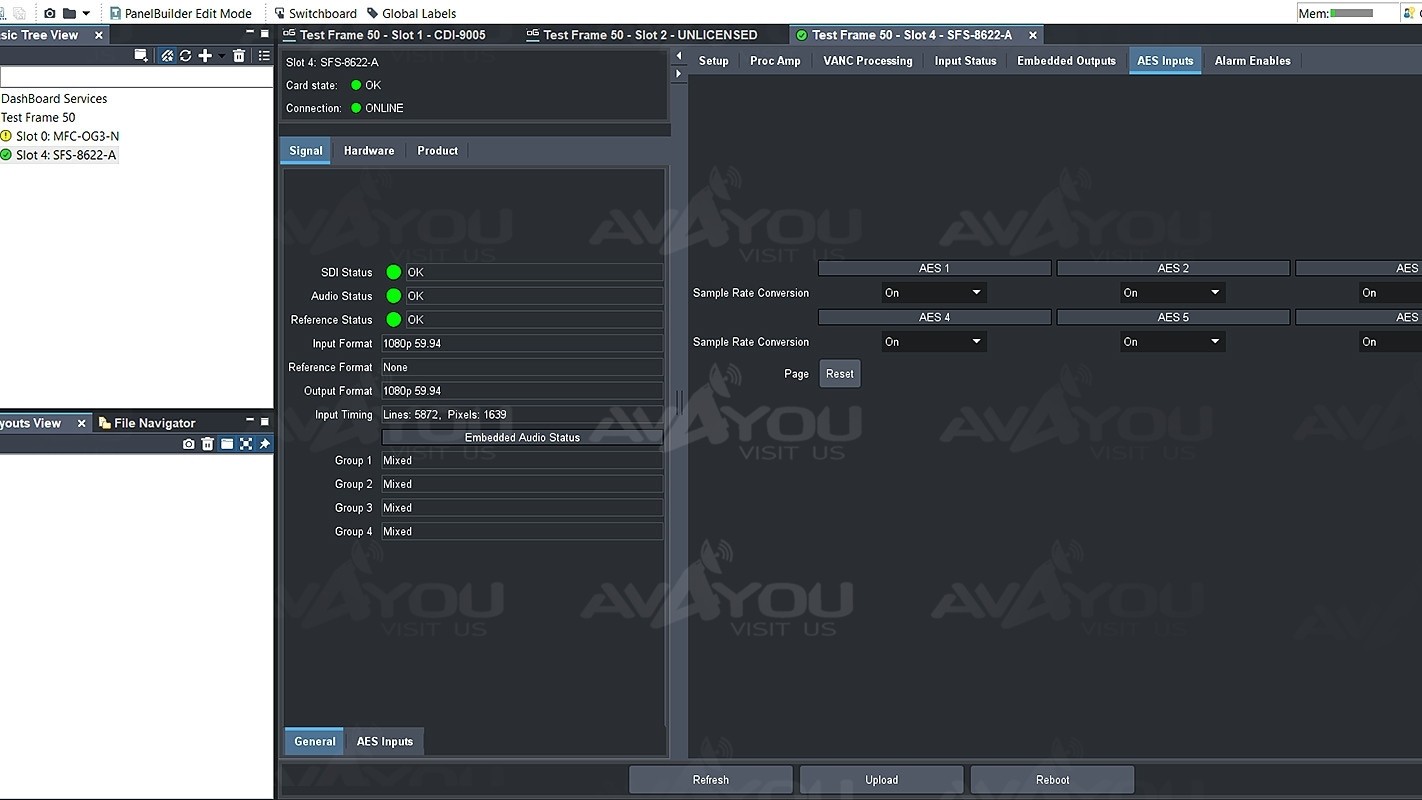
Task: Open the Input Status tab
Action: coord(965,61)
